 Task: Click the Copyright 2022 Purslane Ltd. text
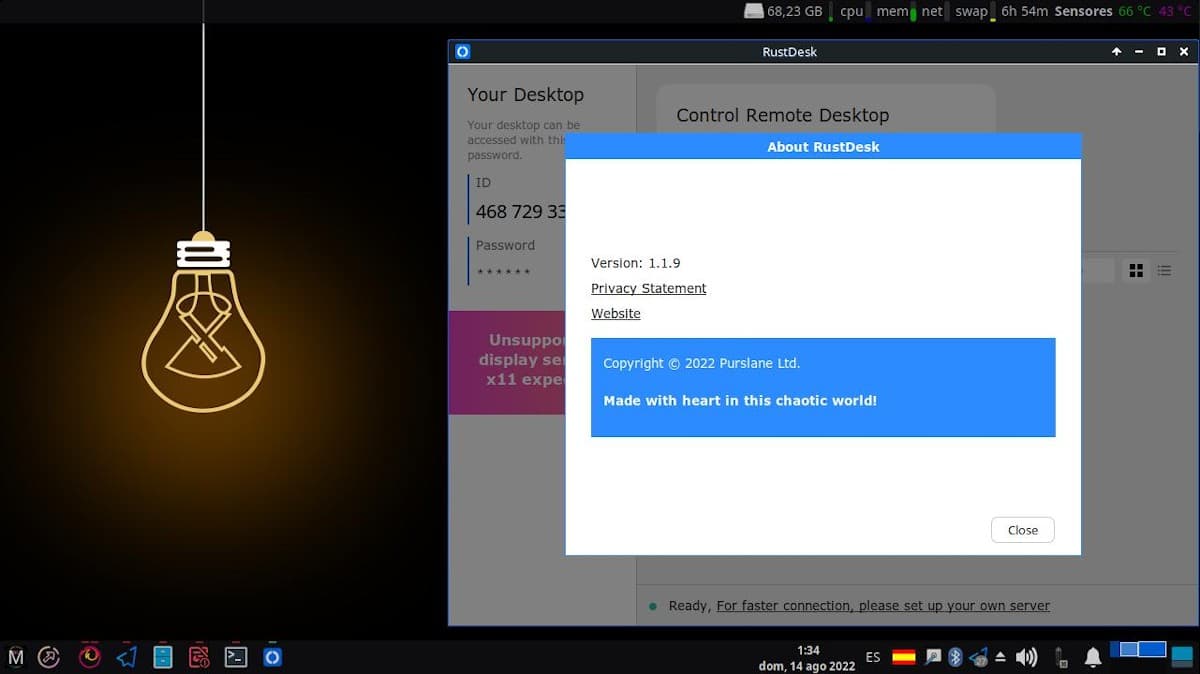pos(701,363)
